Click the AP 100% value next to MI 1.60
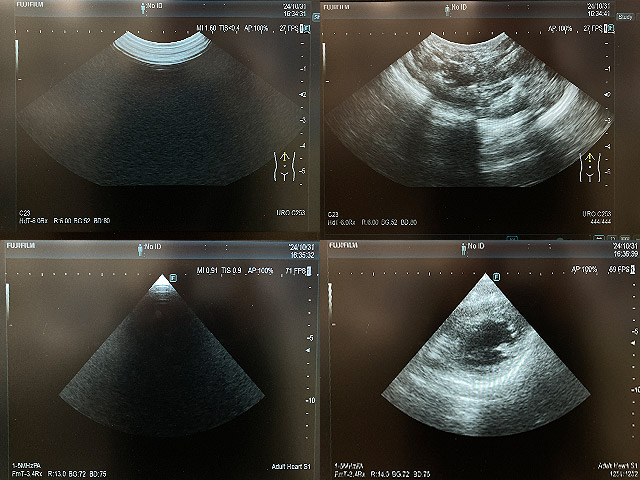Image resolution: width=640 pixels, height=480 pixels. [256, 28]
